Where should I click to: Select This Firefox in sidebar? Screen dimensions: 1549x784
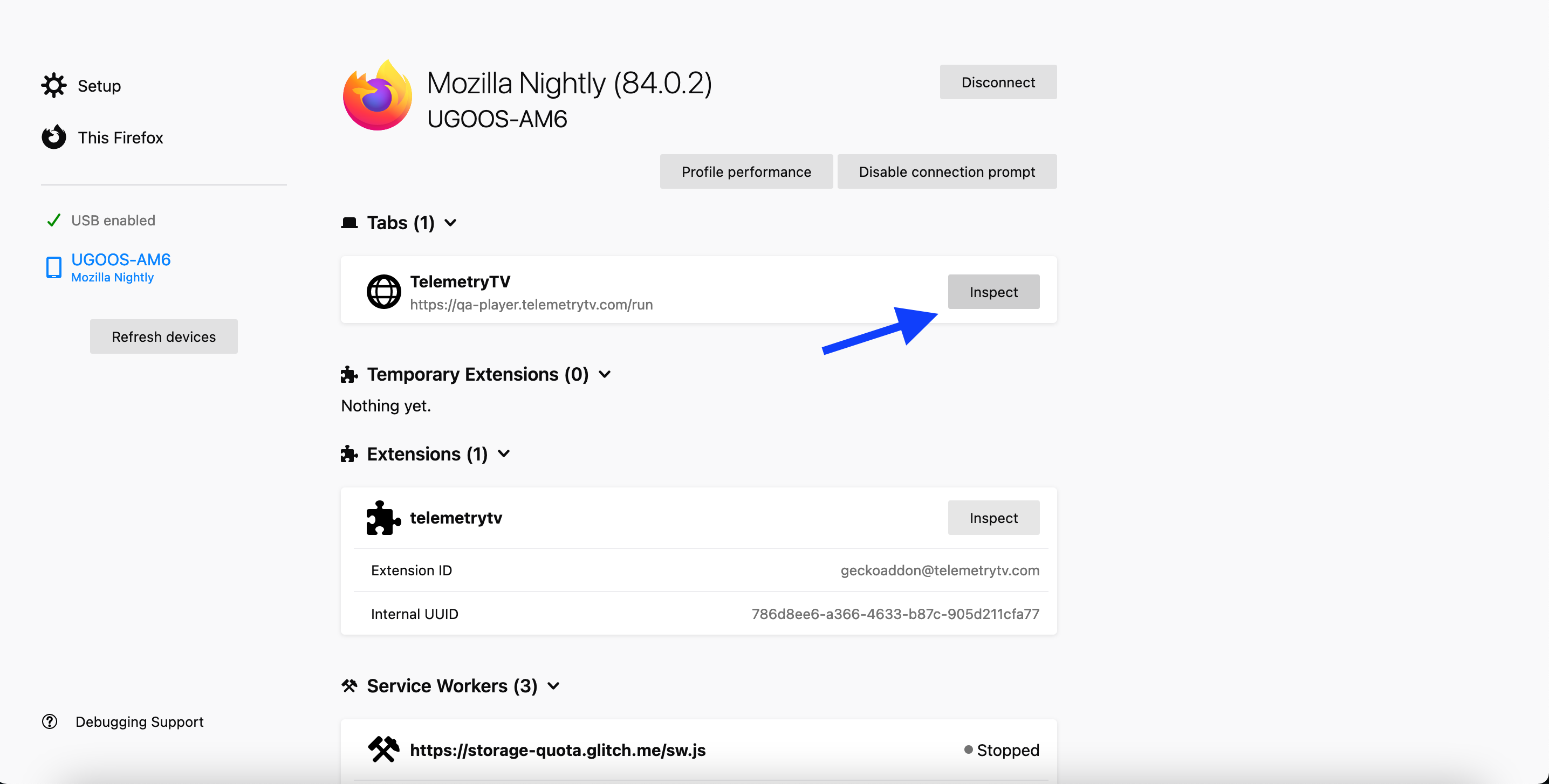120,137
